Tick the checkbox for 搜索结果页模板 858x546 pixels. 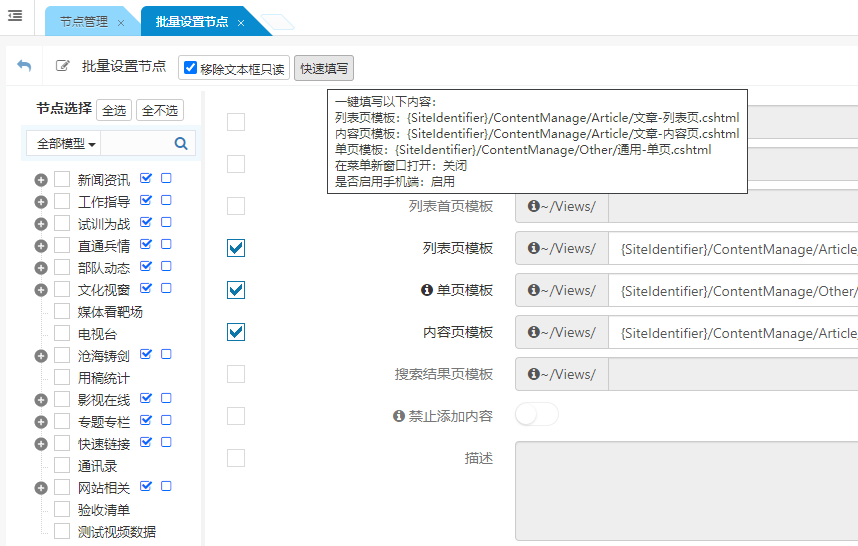236,374
